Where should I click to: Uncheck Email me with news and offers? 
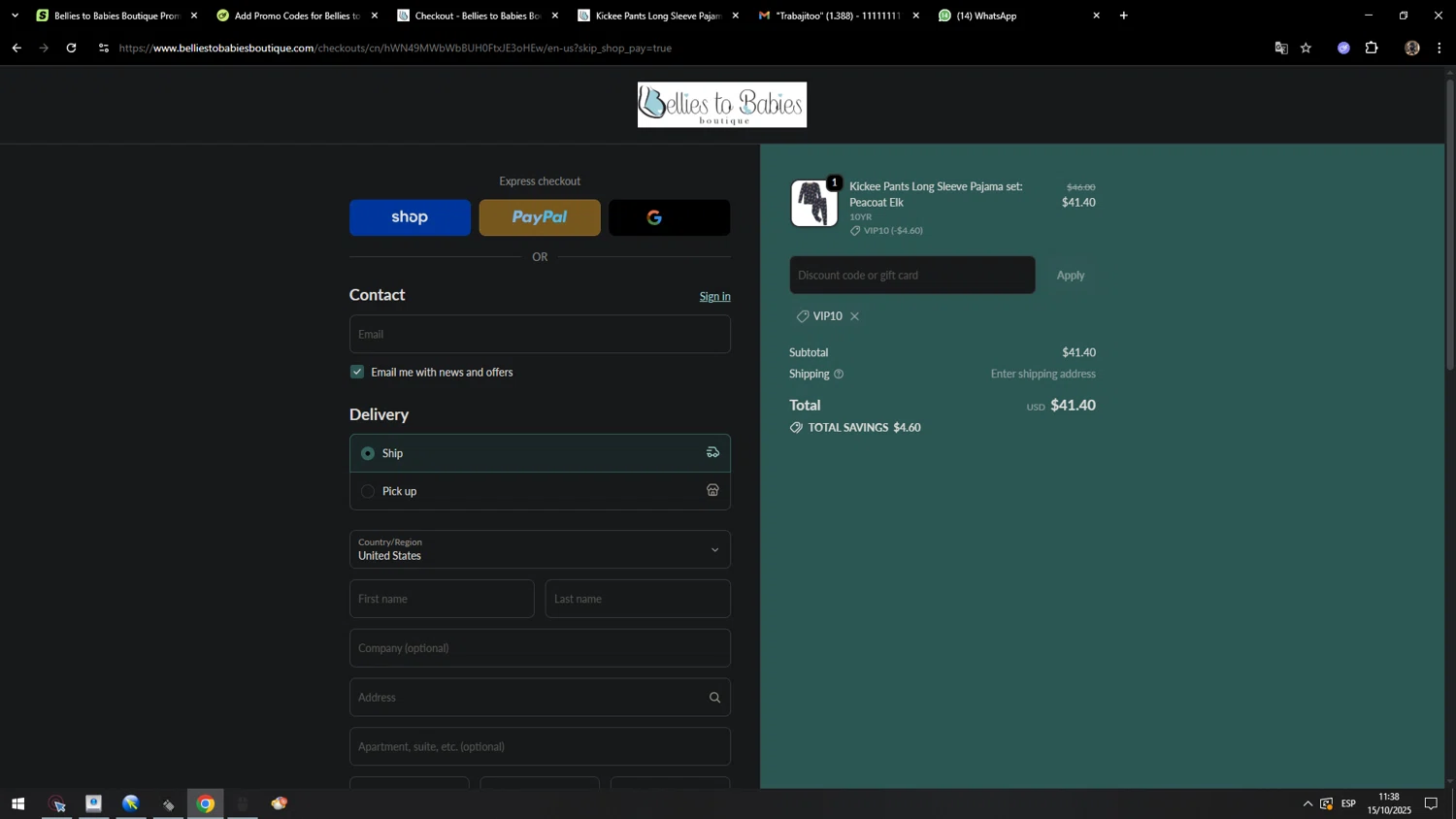[x=357, y=372]
